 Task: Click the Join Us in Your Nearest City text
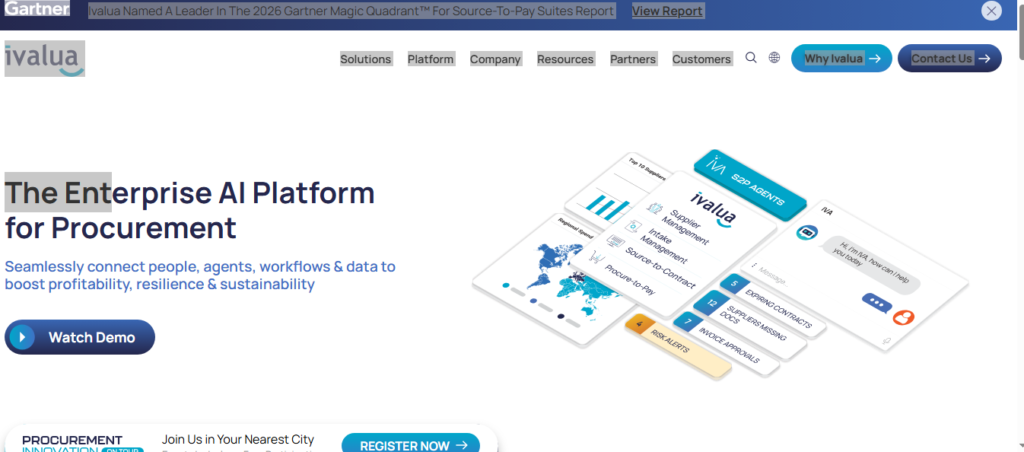click(238, 440)
